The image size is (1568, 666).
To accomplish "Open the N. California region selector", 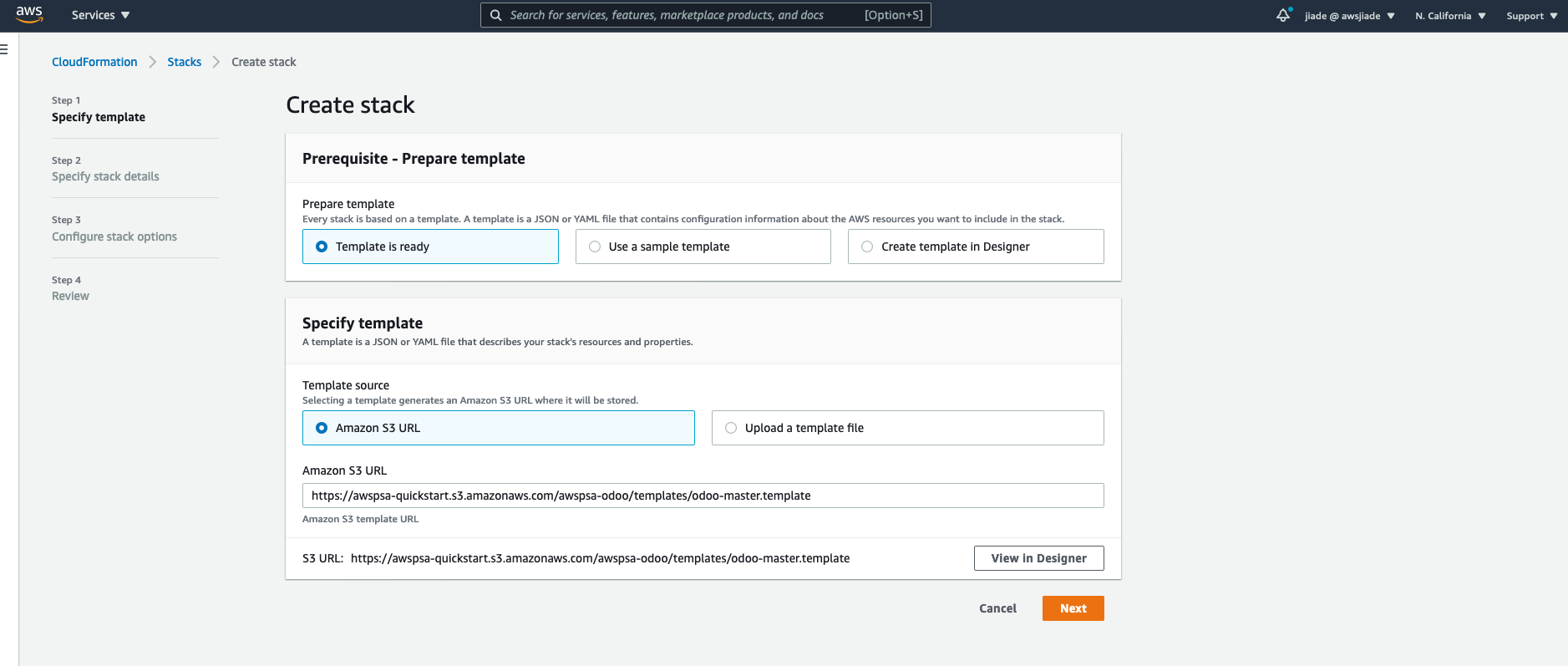I will (x=1450, y=16).
